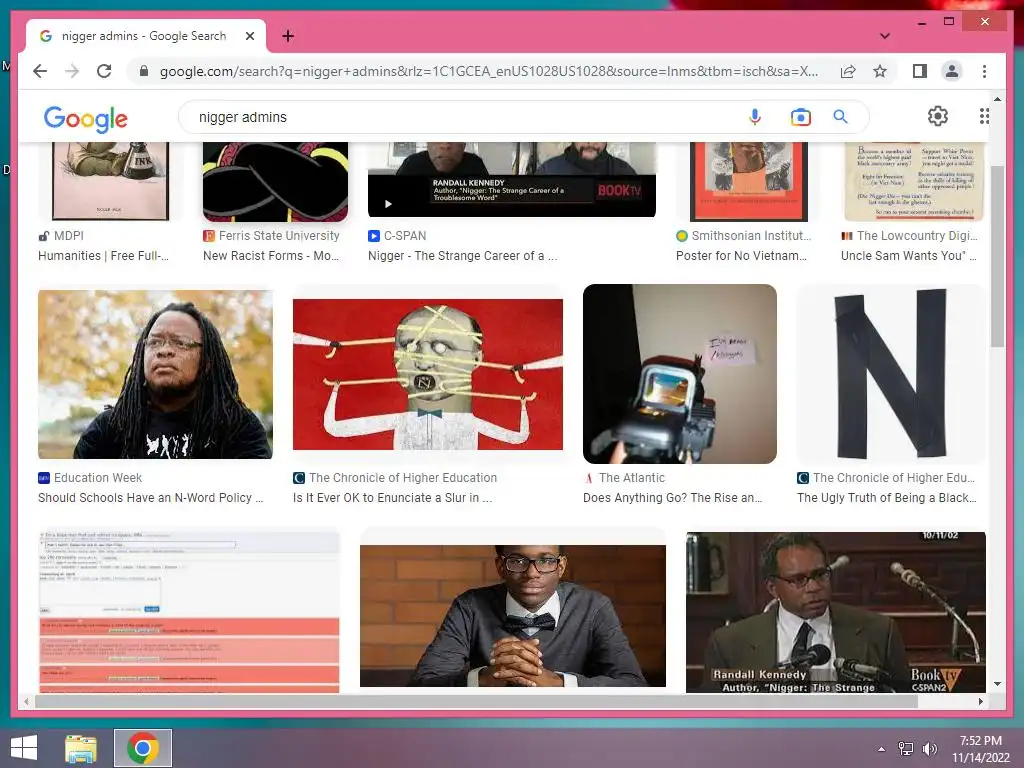1024x768 pixels.
Task: Open the Uncle Sam Wants You link
Action: 908,256
